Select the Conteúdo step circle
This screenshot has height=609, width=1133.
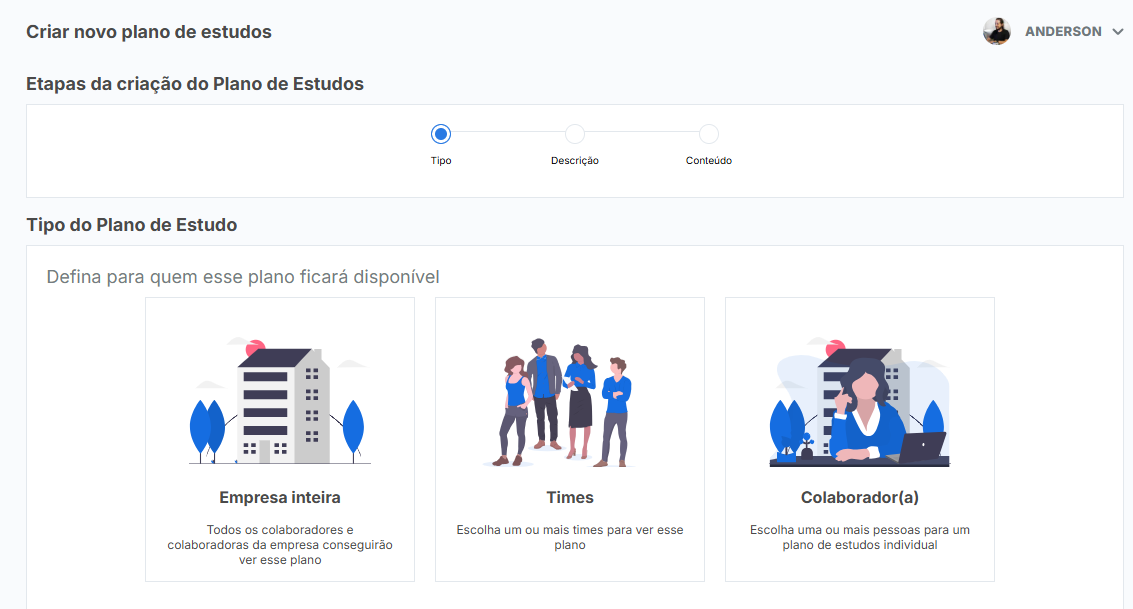coord(709,134)
